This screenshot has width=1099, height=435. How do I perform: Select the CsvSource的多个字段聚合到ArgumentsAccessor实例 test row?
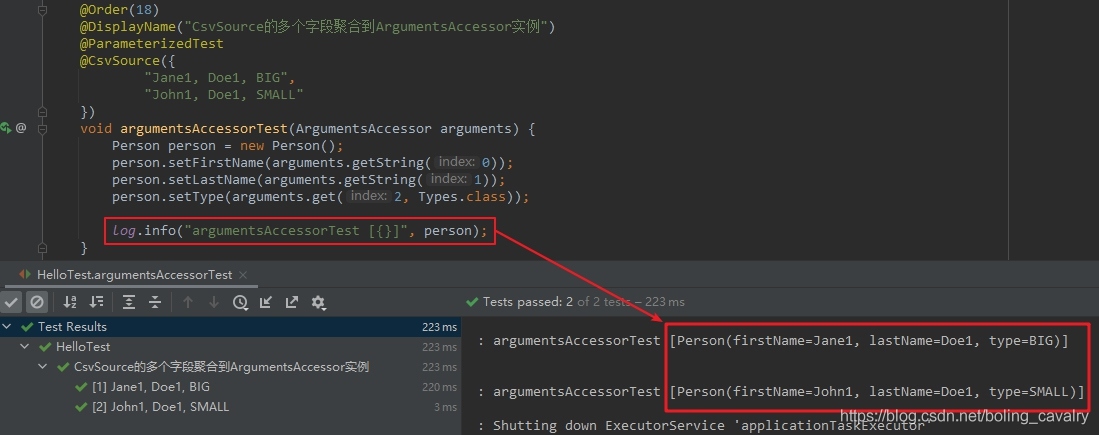pos(231,367)
